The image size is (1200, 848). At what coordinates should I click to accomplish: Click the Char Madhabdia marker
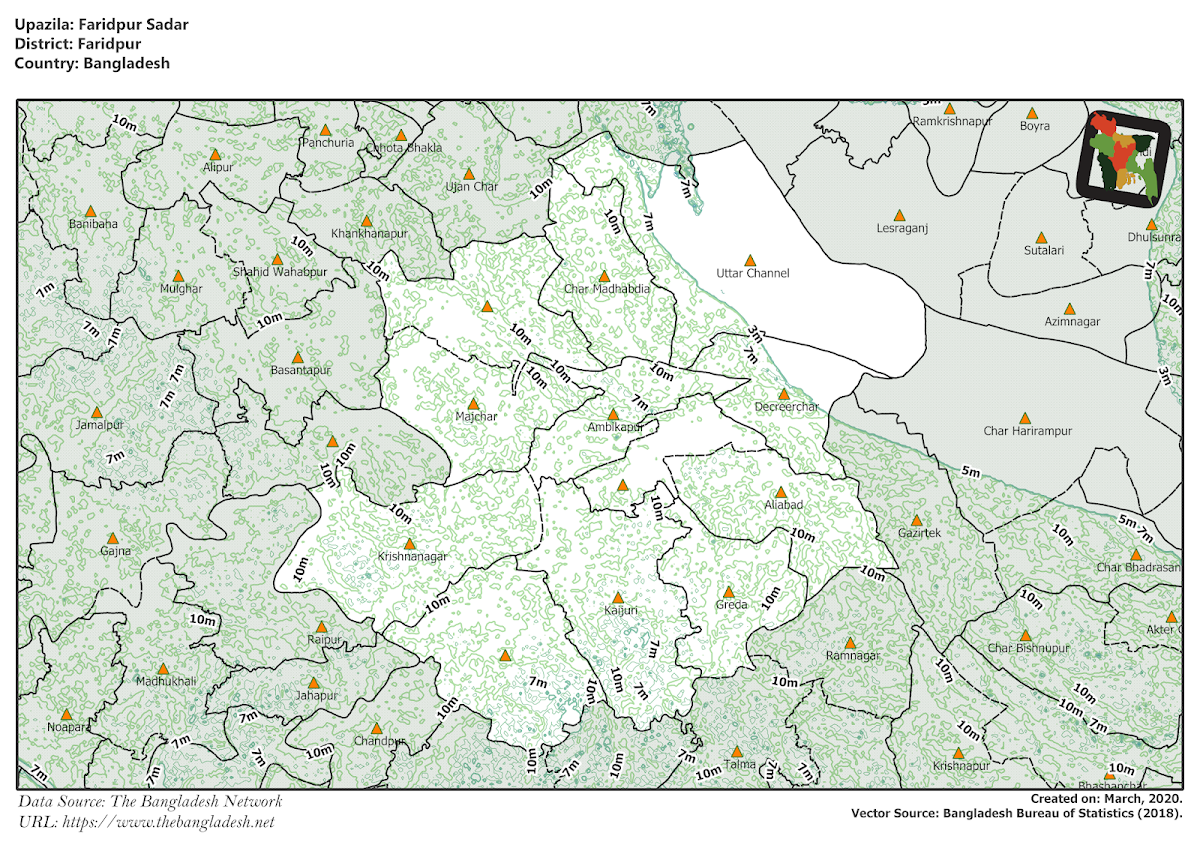pos(604,275)
